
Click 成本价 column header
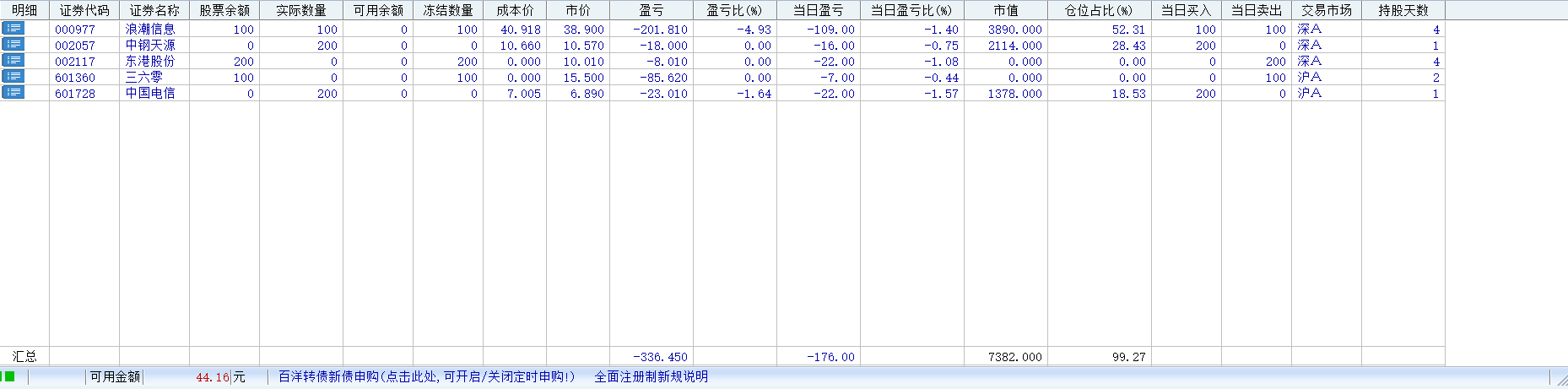point(514,10)
